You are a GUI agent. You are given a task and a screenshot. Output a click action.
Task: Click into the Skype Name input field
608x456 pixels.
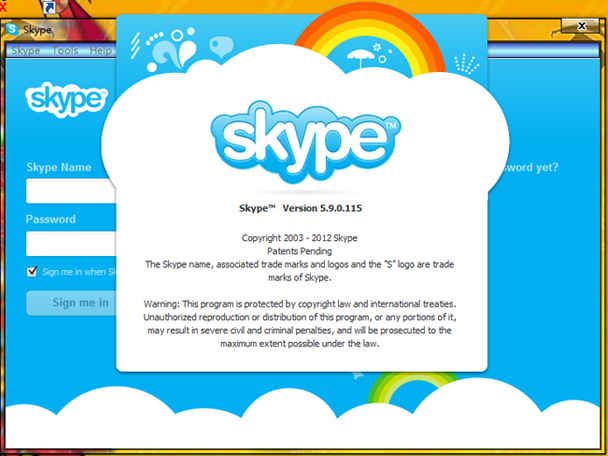pos(71,191)
